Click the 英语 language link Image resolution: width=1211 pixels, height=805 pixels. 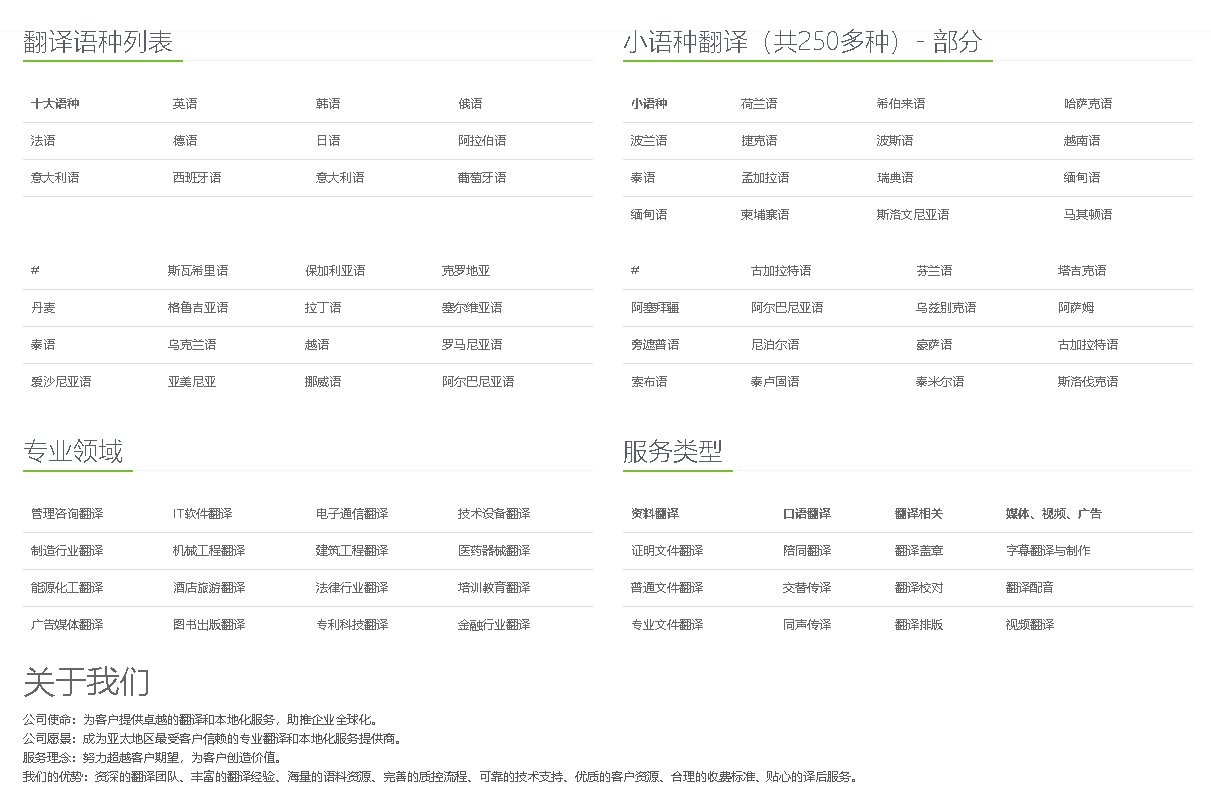pos(185,104)
